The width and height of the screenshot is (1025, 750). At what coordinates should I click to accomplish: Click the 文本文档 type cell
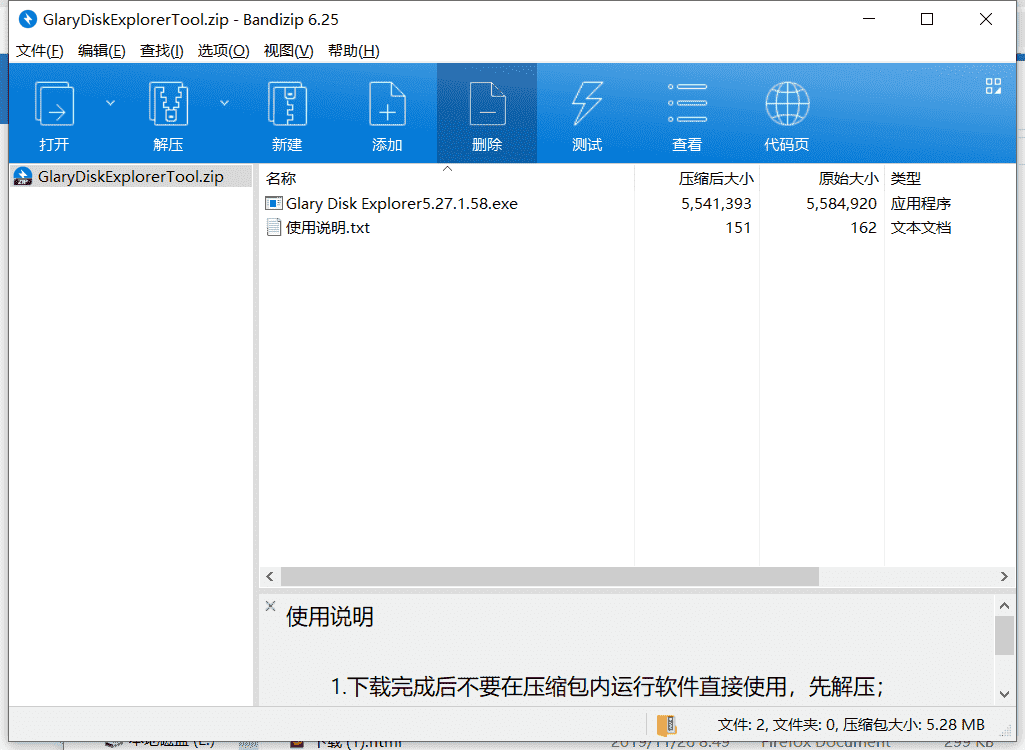tap(920, 228)
